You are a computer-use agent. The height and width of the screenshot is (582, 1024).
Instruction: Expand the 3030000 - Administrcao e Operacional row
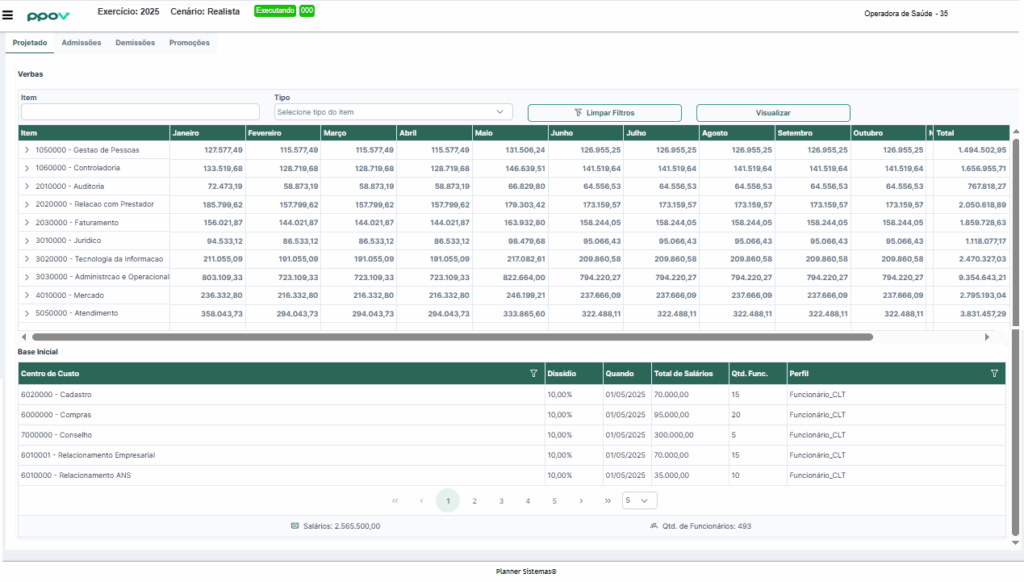[x=27, y=277]
